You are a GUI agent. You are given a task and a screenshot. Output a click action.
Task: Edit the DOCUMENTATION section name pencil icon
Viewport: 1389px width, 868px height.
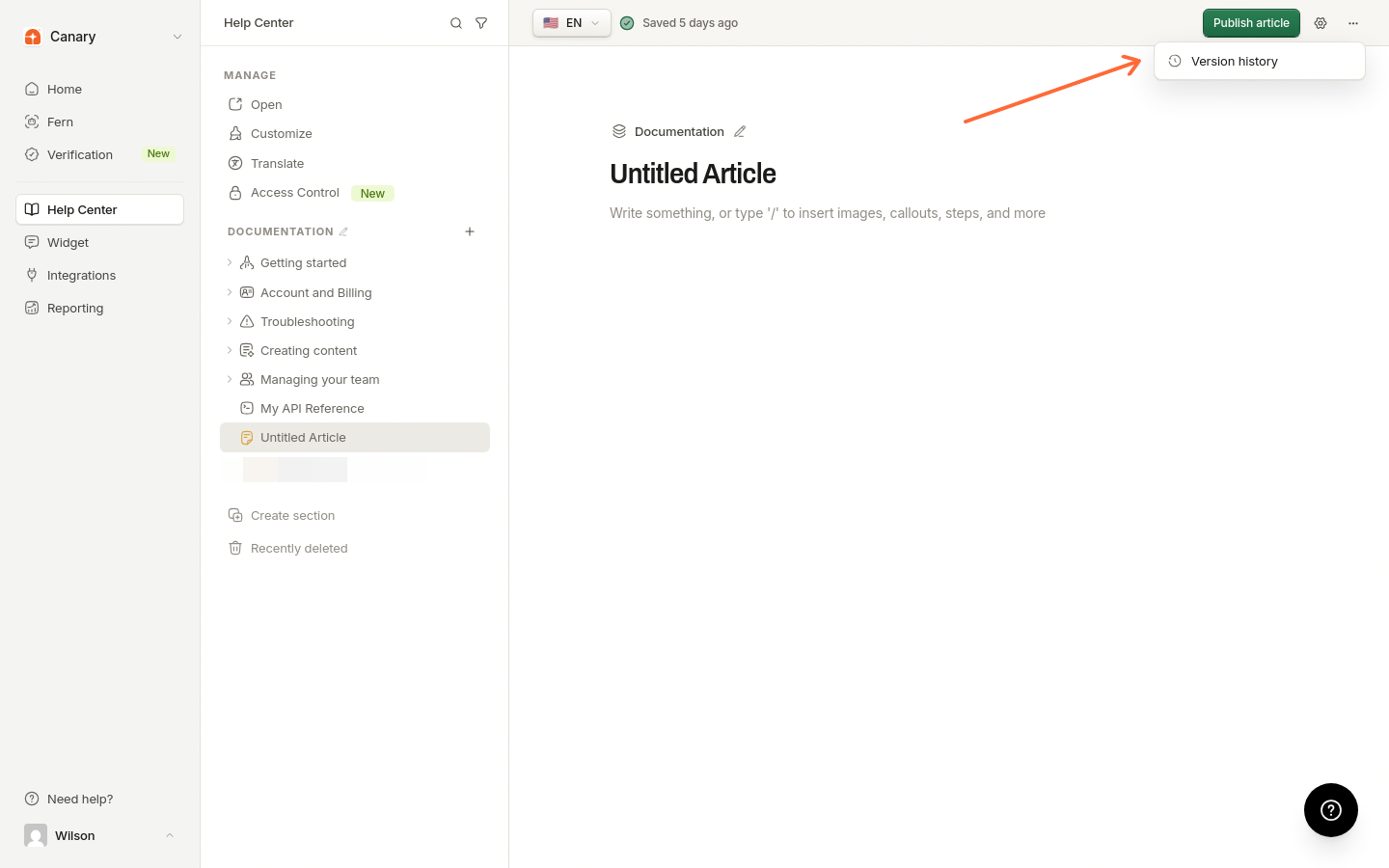(343, 231)
